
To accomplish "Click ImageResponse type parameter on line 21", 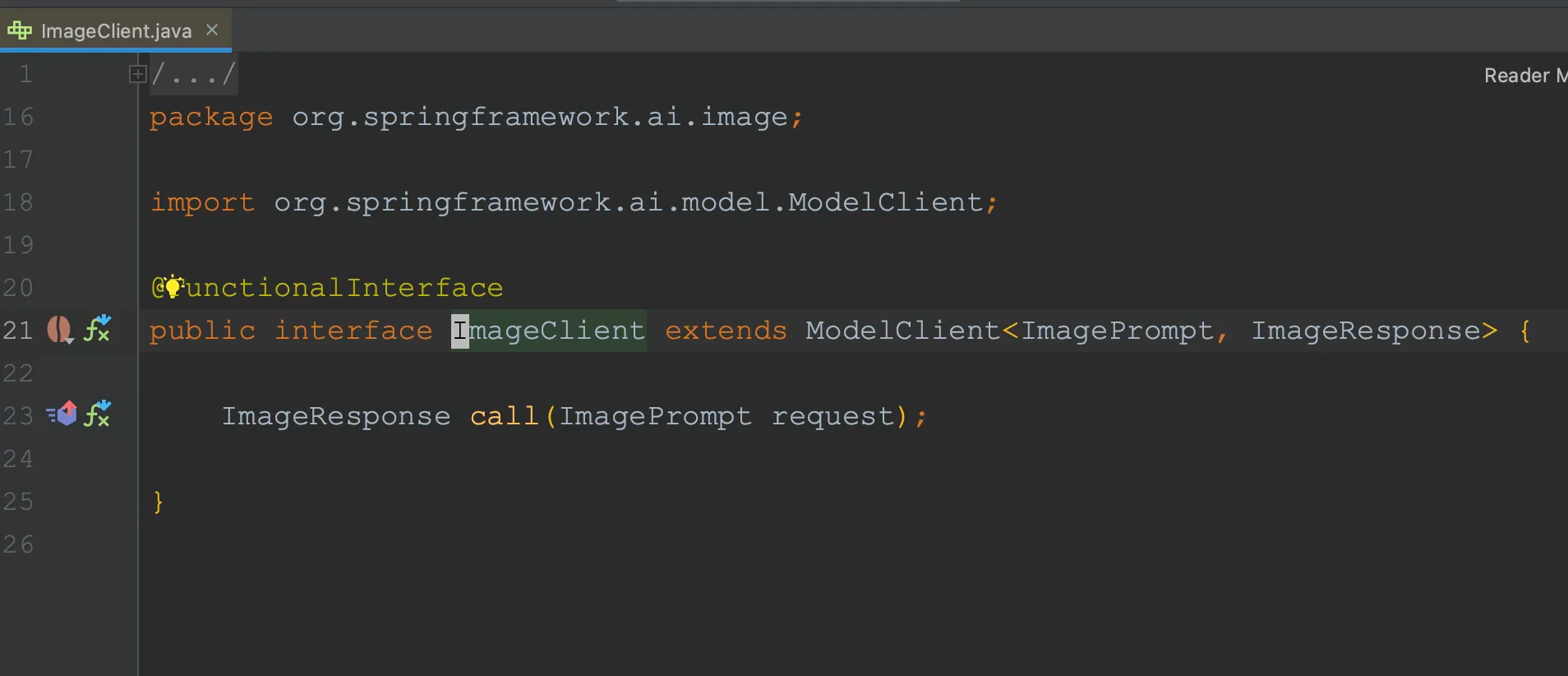I will [1366, 331].
